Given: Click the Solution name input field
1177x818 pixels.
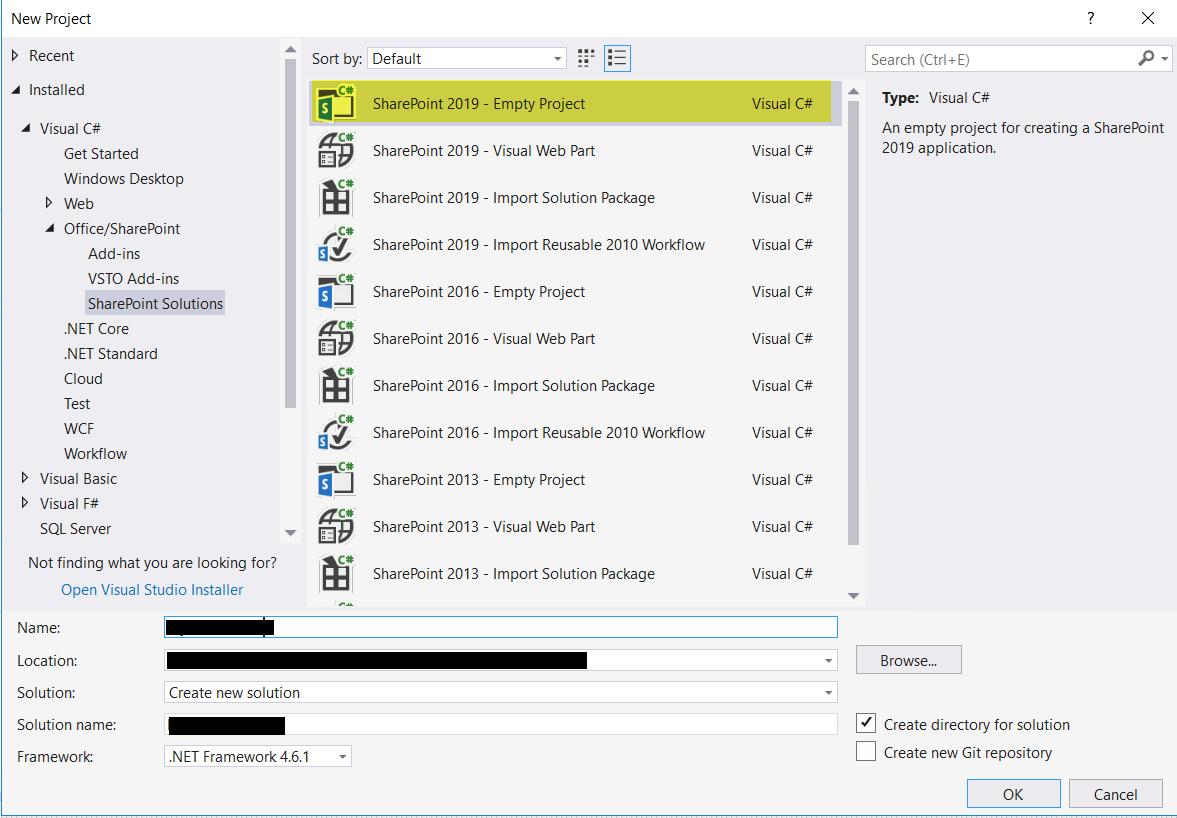Looking at the screenshot, I should [x=501, y=725].
